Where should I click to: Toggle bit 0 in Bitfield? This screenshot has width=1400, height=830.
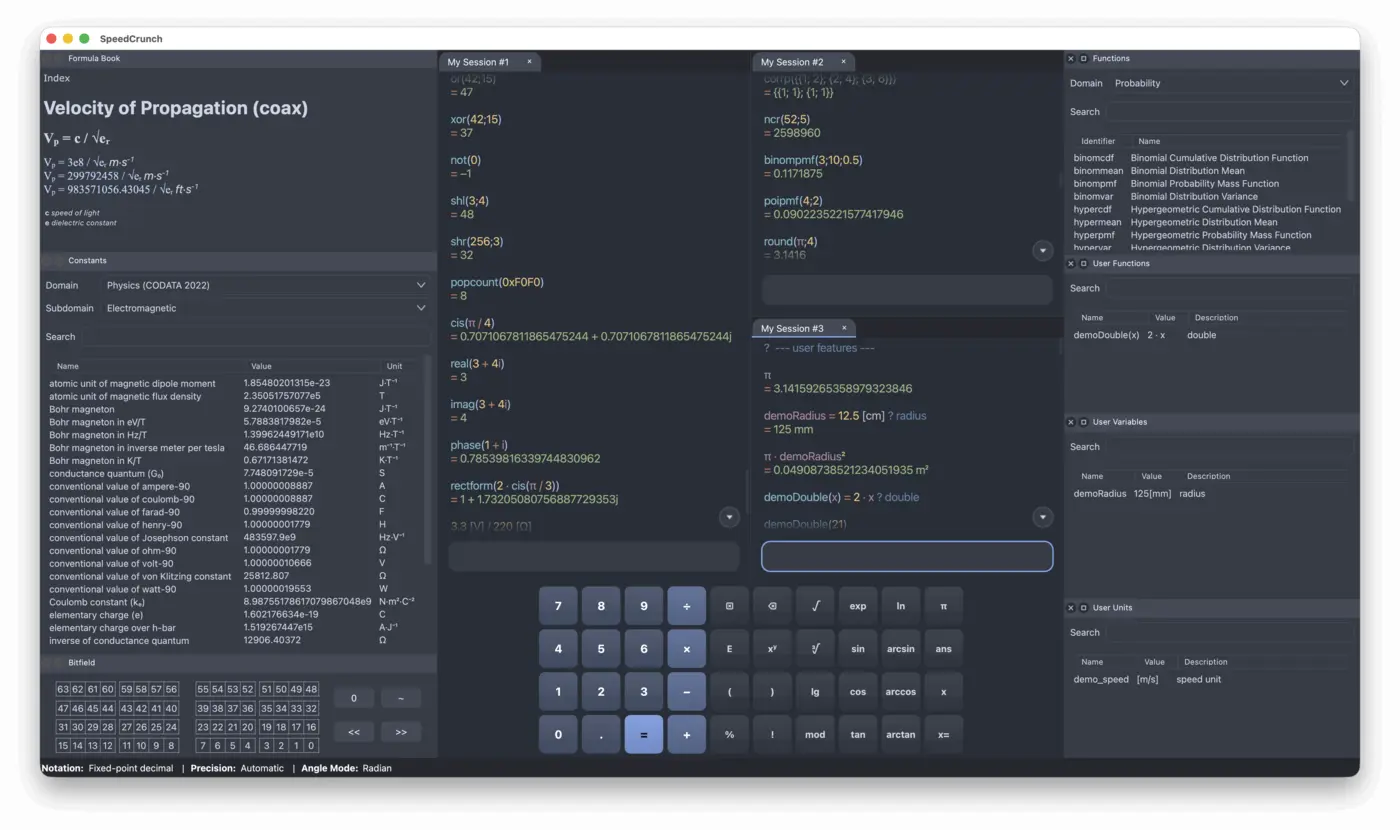311,746
